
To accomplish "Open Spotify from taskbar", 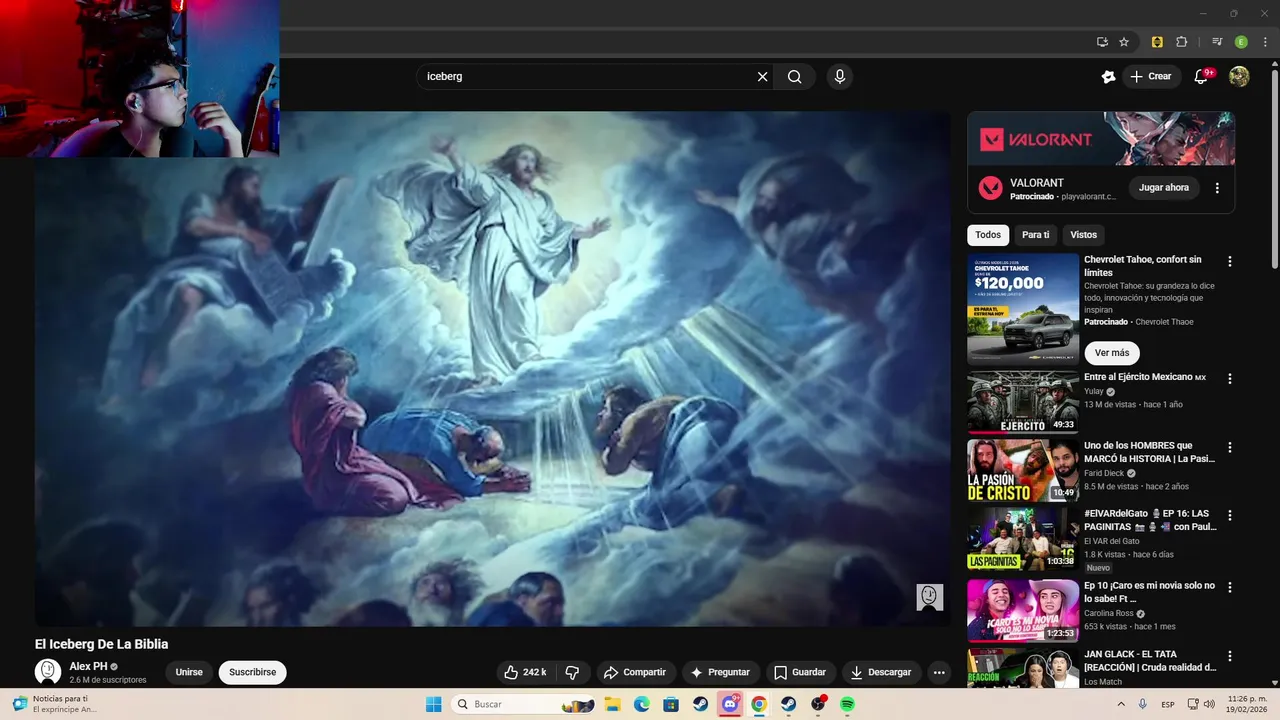I will coord(847,704).
